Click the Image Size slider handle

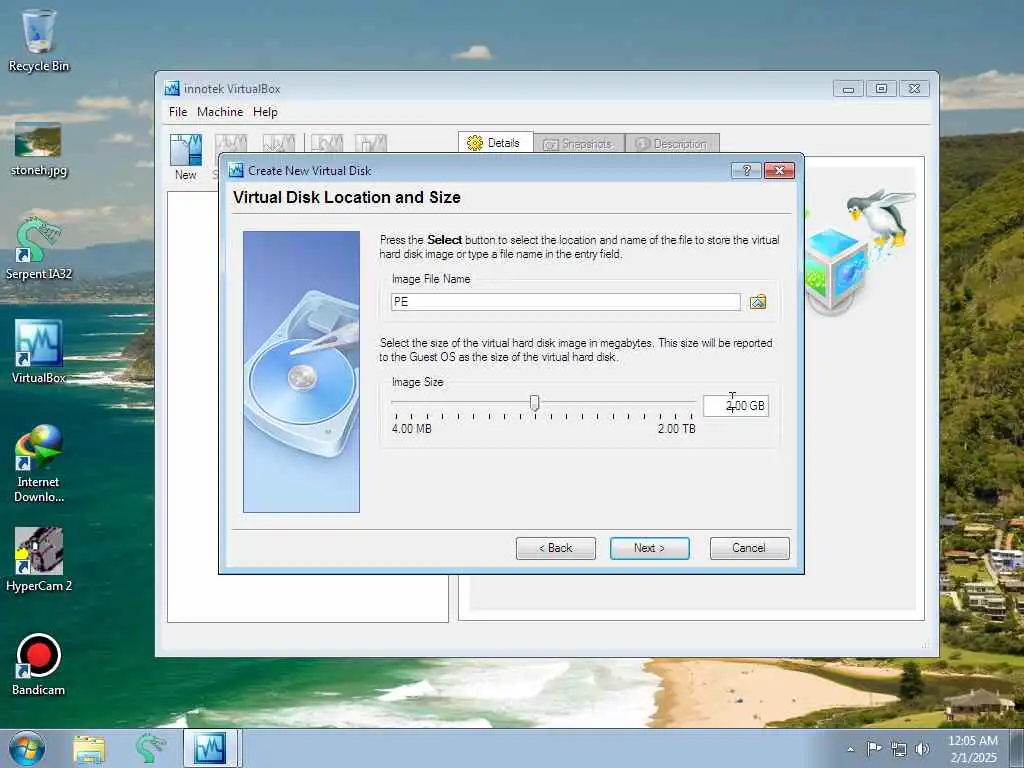[534, 403]
